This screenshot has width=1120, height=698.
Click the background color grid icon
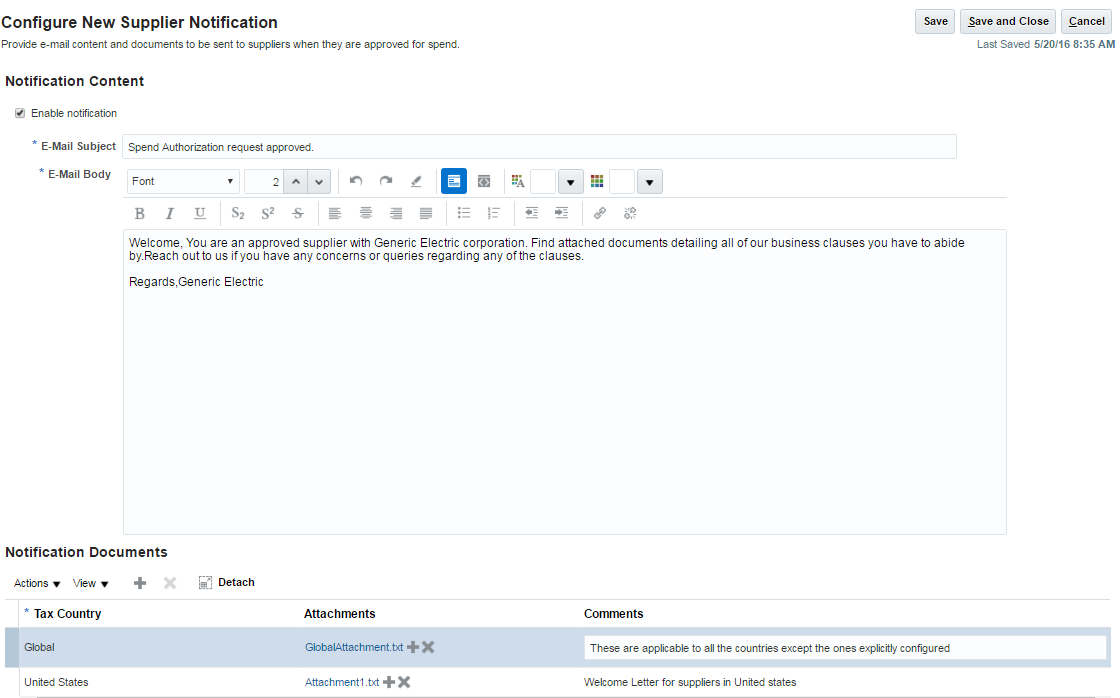pyautogui.click(x=597, y=181)
